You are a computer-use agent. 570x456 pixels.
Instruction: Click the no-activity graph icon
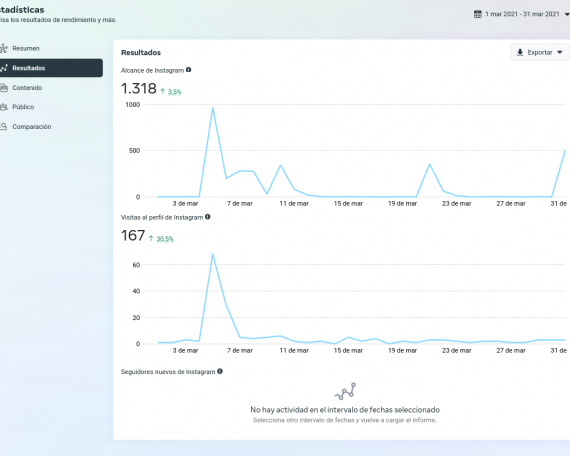point(345,391)
